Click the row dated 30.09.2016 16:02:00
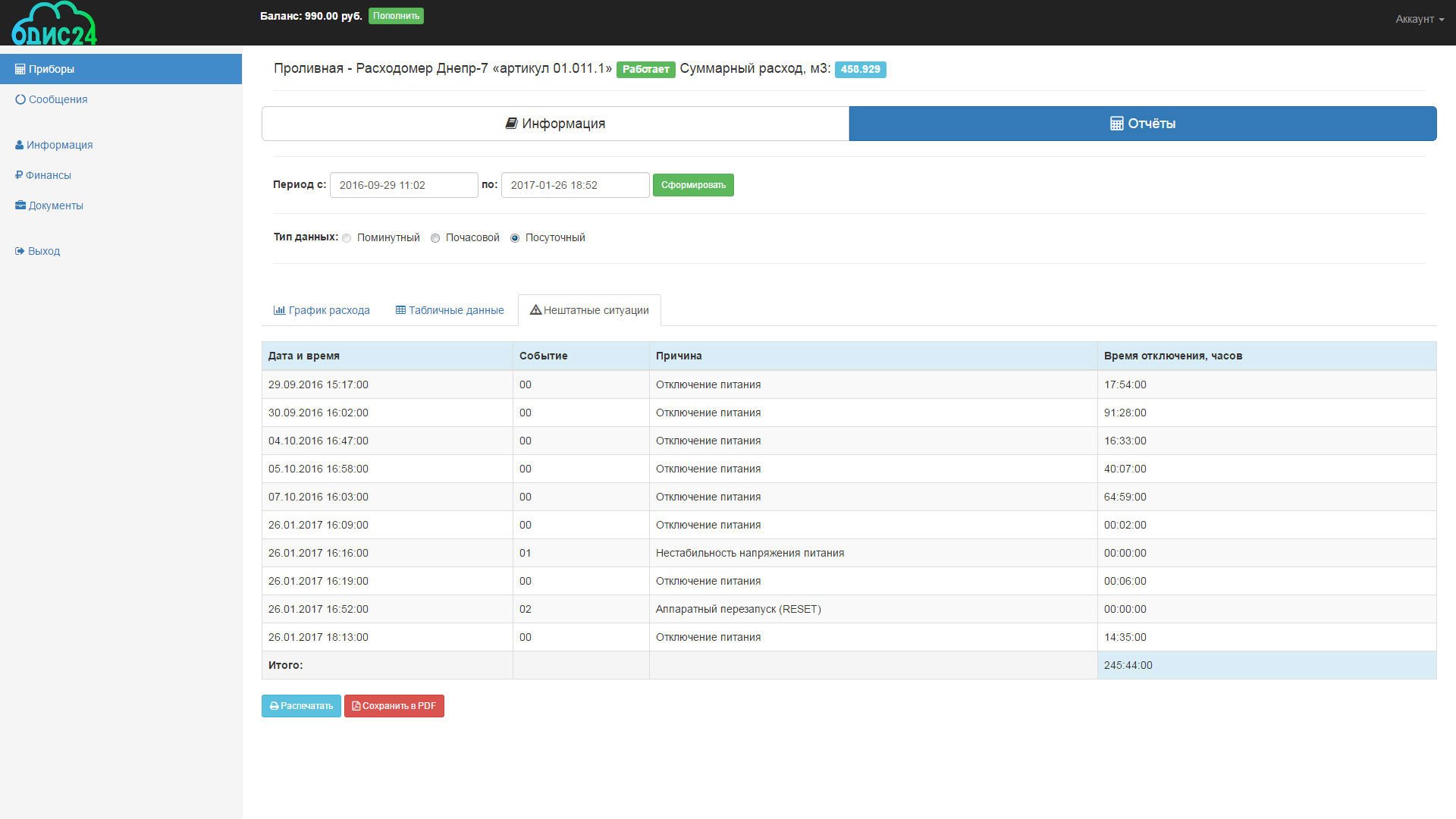 pos(849,413)
